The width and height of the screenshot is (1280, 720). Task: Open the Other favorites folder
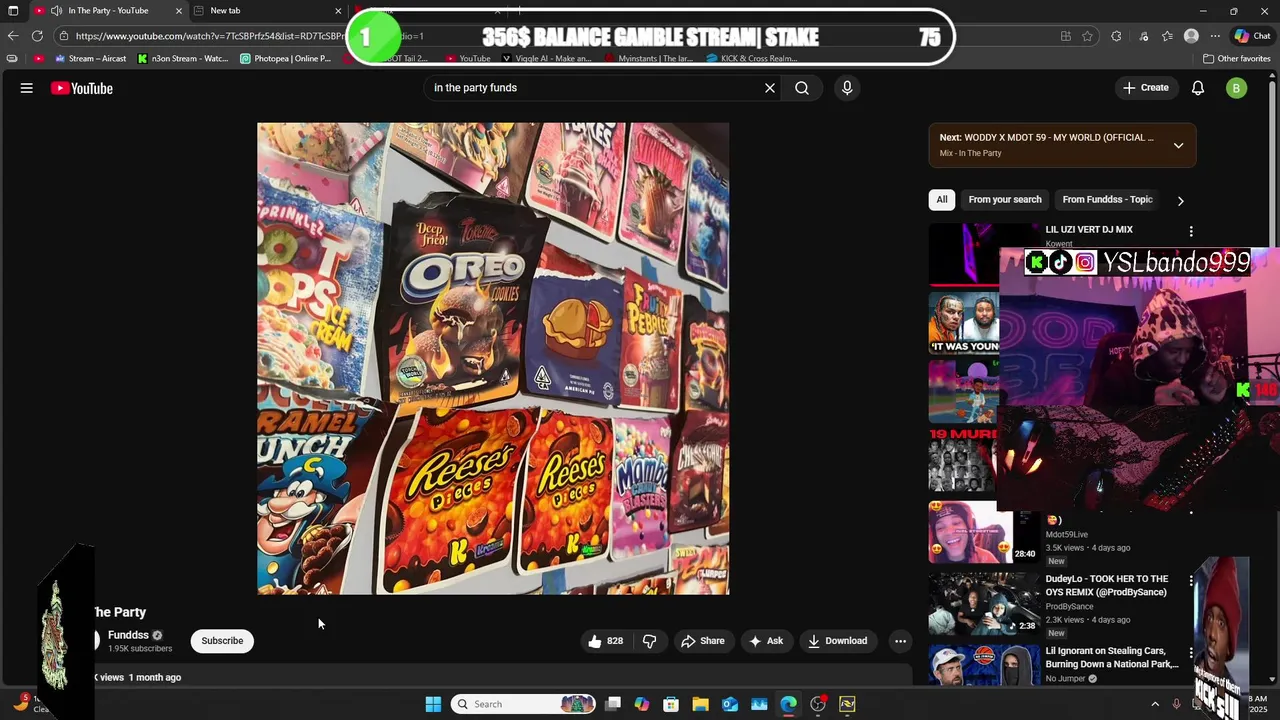click(x=1237, y=59)
